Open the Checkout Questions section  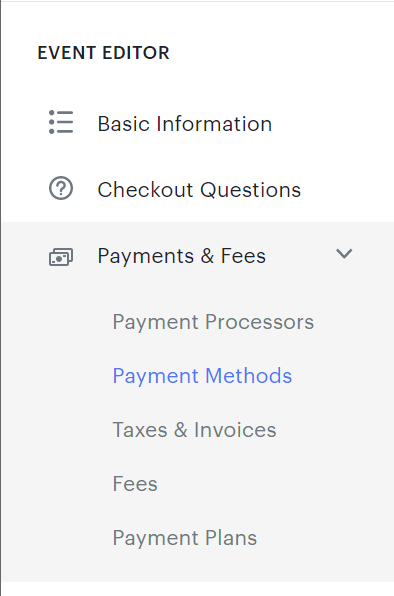pyautogui.click(x=198, y=189)
